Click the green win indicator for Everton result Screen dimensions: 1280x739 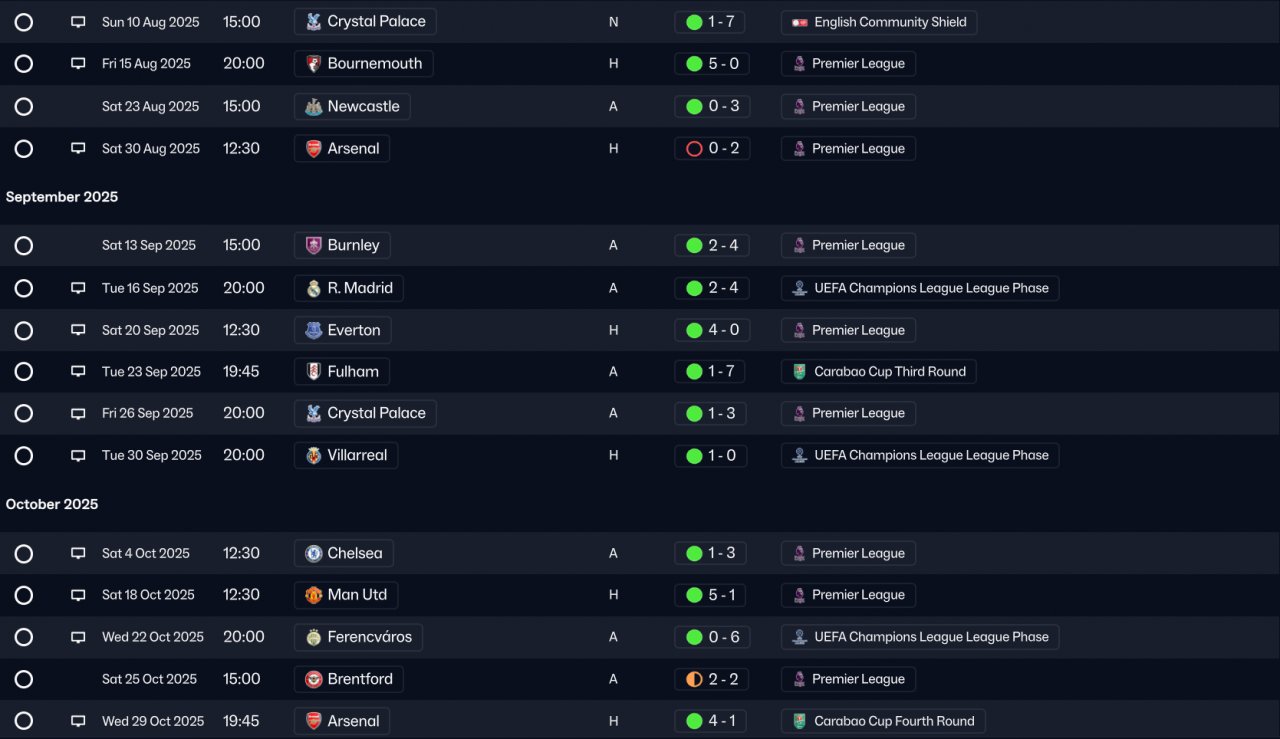pos(694,330)
